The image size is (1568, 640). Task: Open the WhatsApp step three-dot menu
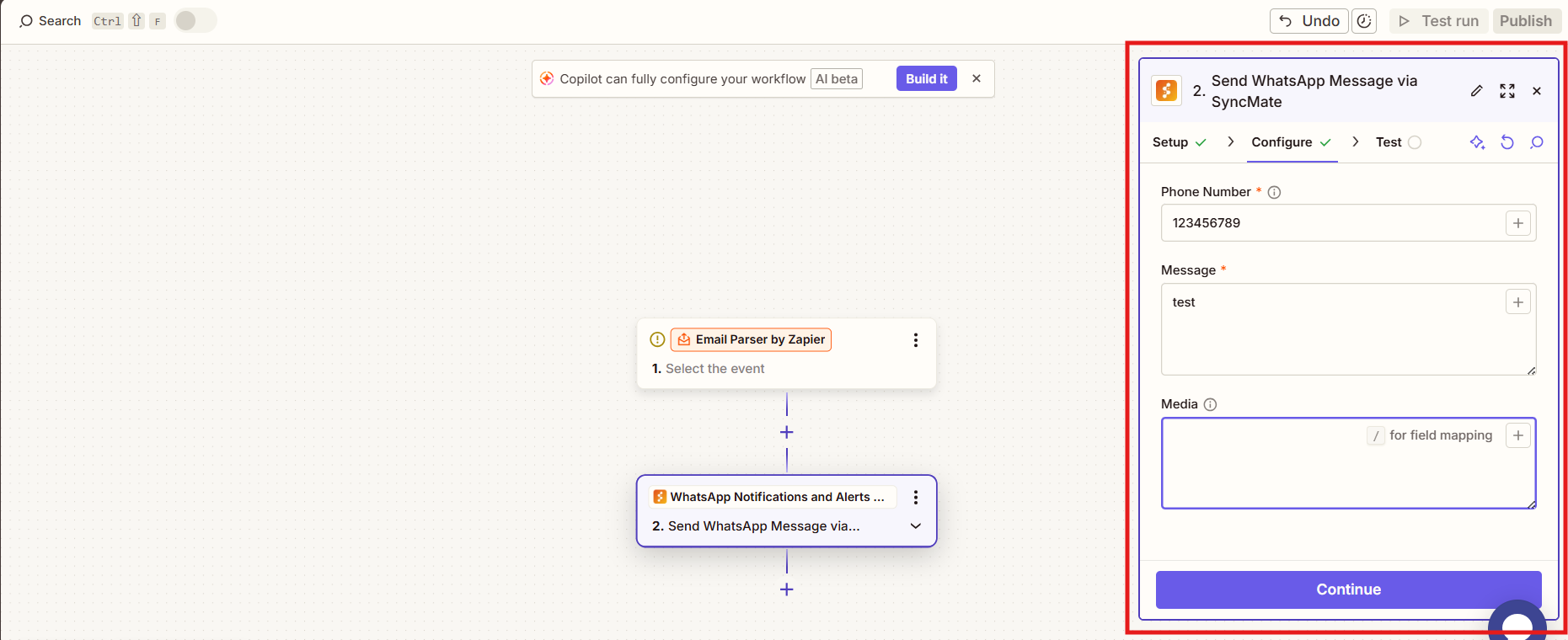point(916,498)
